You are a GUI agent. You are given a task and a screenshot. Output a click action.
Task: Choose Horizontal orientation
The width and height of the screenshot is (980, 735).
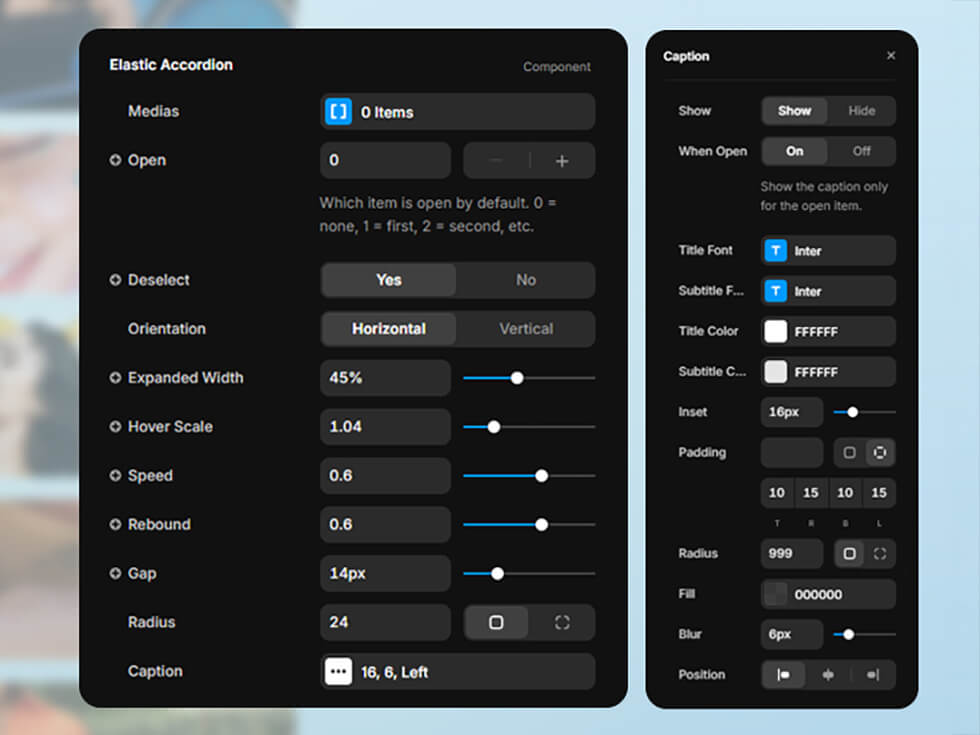(x=389, y=329)
